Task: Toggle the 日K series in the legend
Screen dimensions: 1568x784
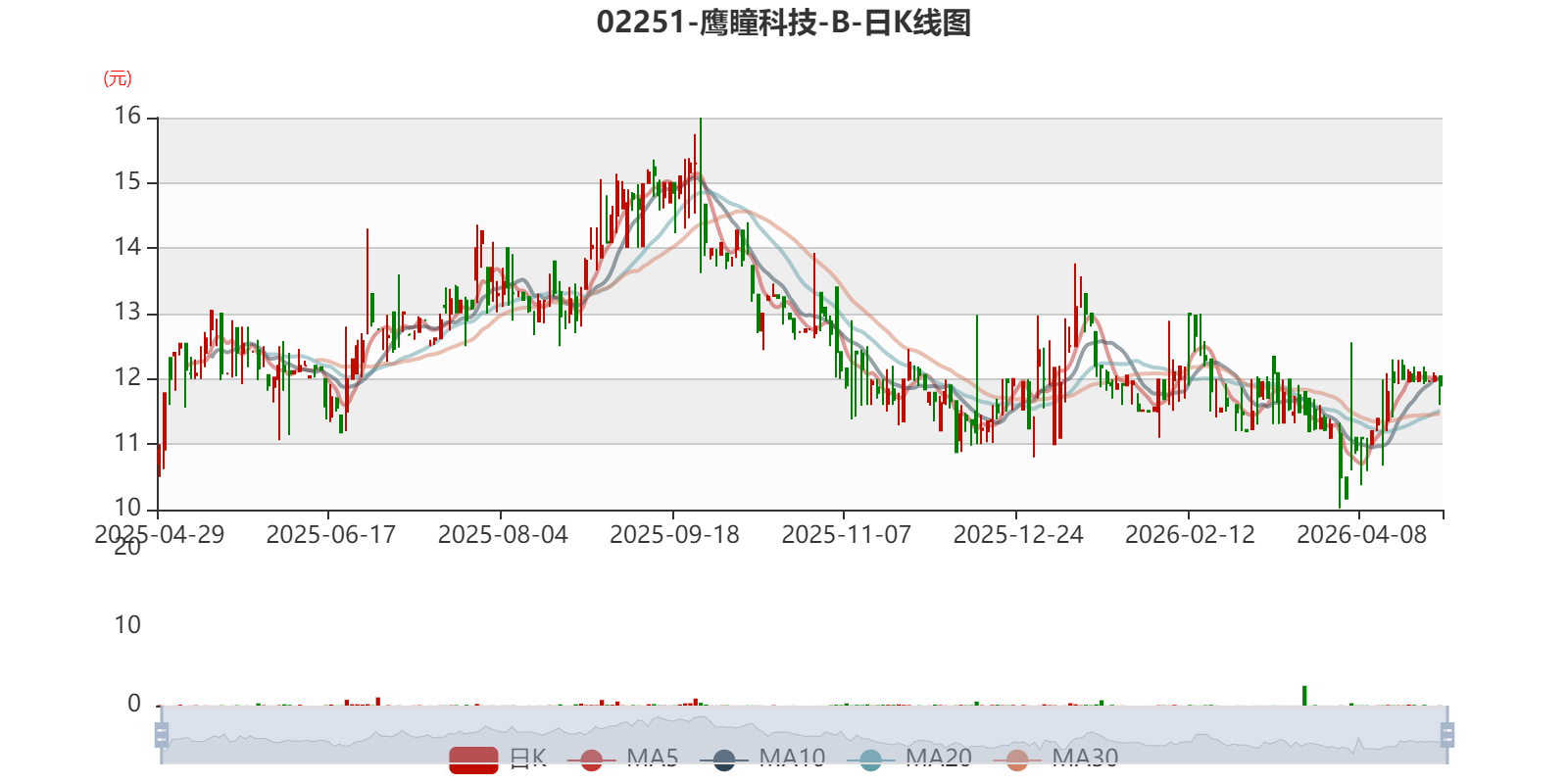Action: click(498, 759)
